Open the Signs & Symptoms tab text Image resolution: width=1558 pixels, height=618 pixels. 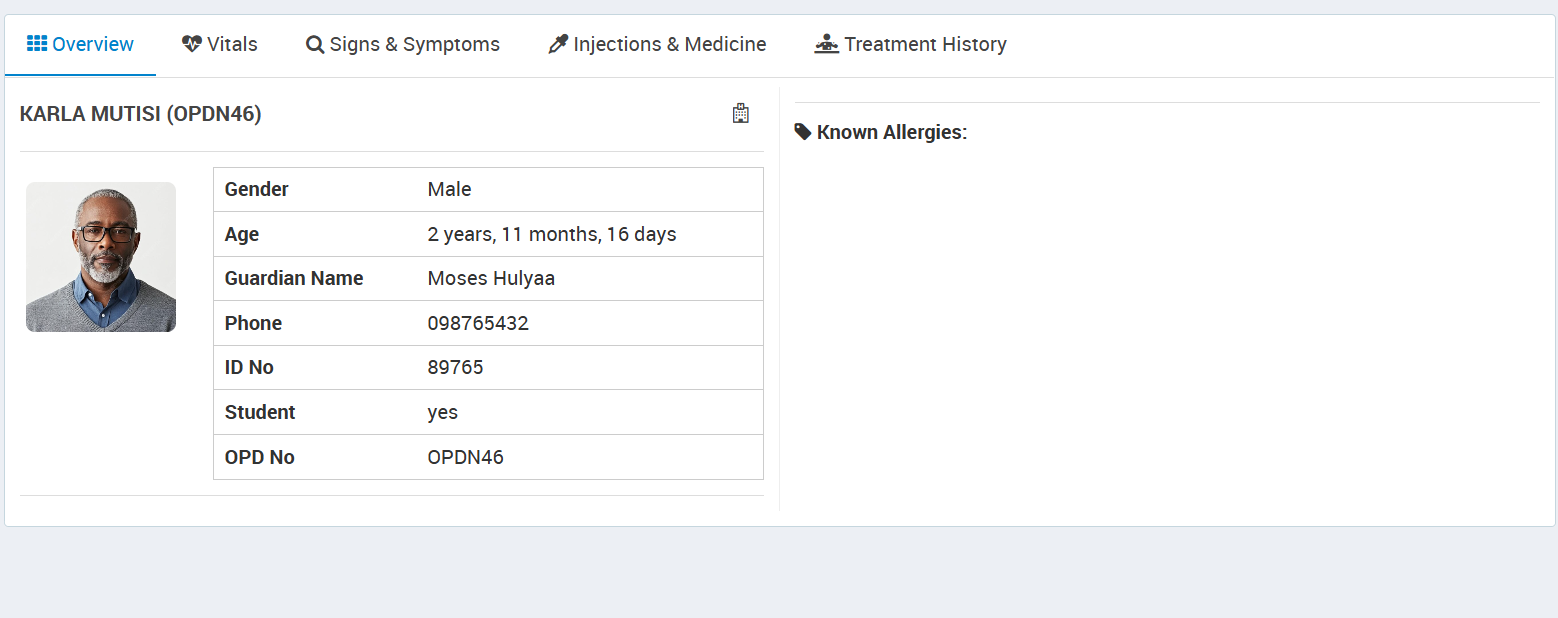414,44
